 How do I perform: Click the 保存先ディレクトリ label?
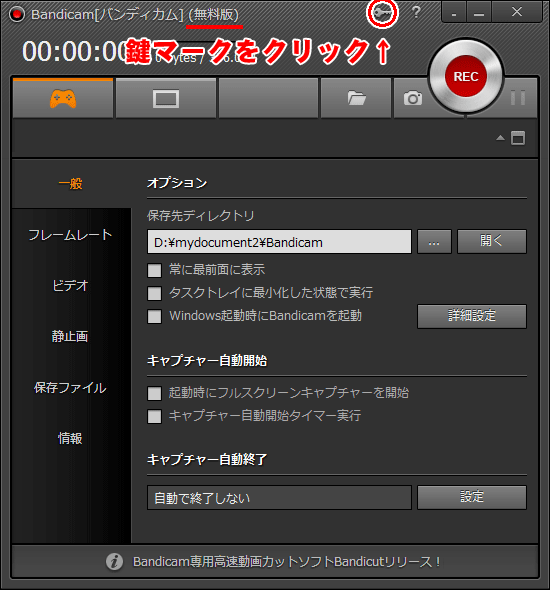[201, 216]
